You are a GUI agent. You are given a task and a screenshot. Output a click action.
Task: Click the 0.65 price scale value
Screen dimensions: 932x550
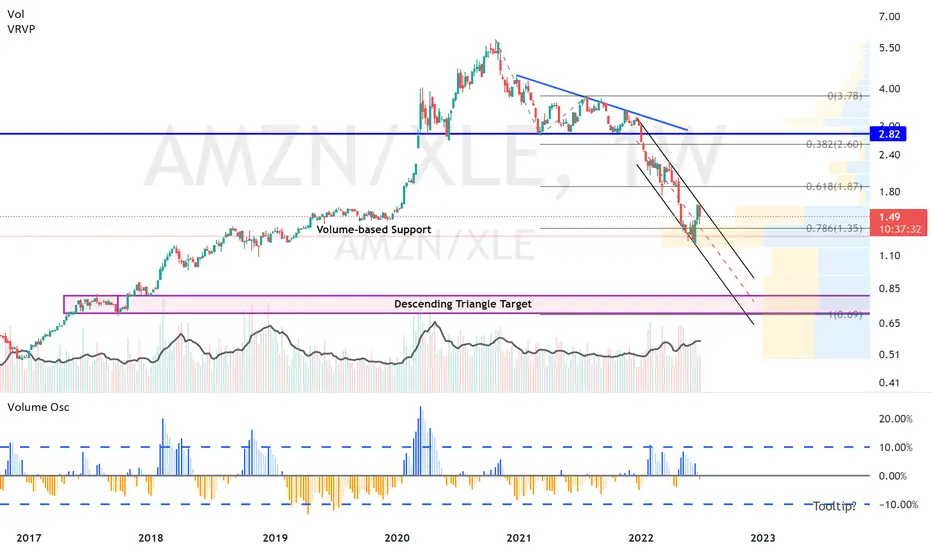click(x=889, y=323)
